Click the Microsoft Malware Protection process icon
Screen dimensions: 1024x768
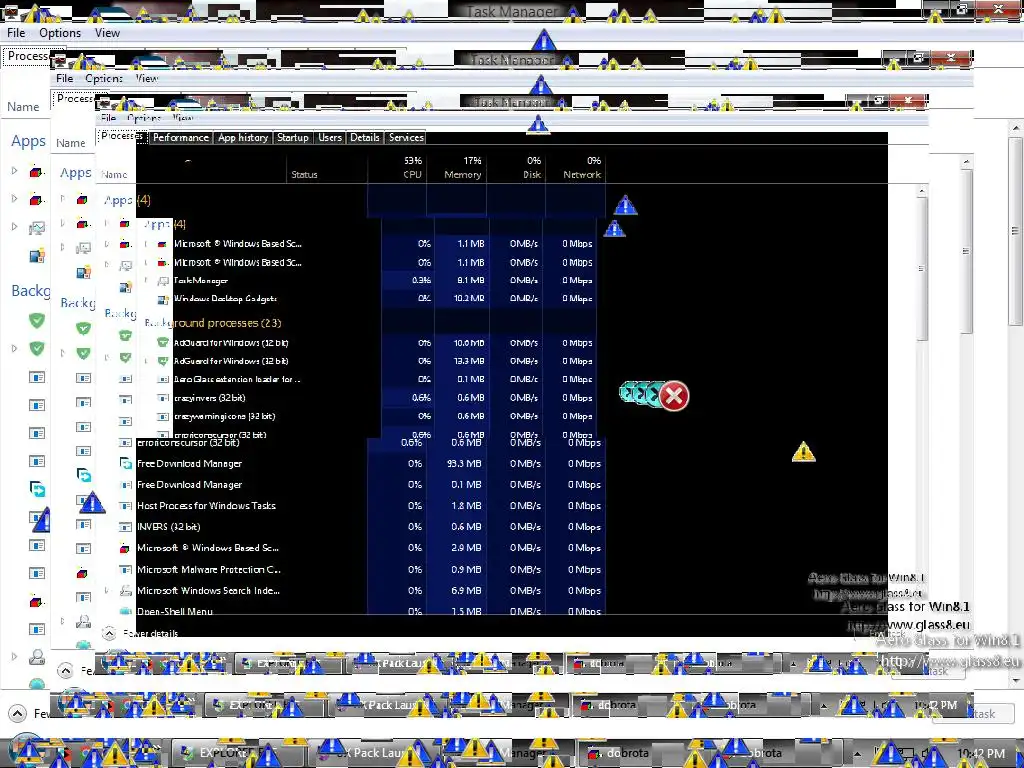(x=125, y=569)
